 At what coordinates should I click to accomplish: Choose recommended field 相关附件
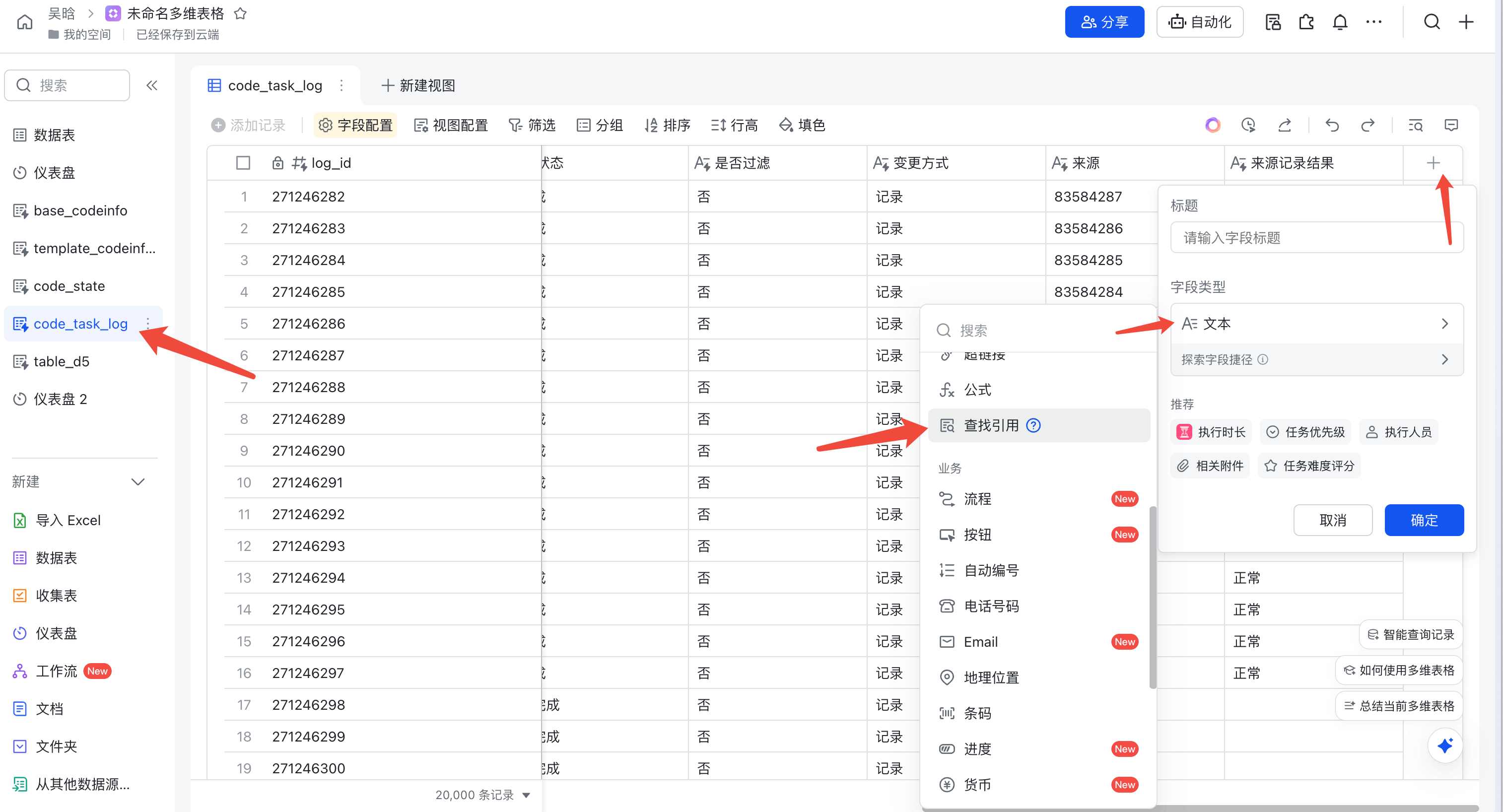coord(1210,466)
